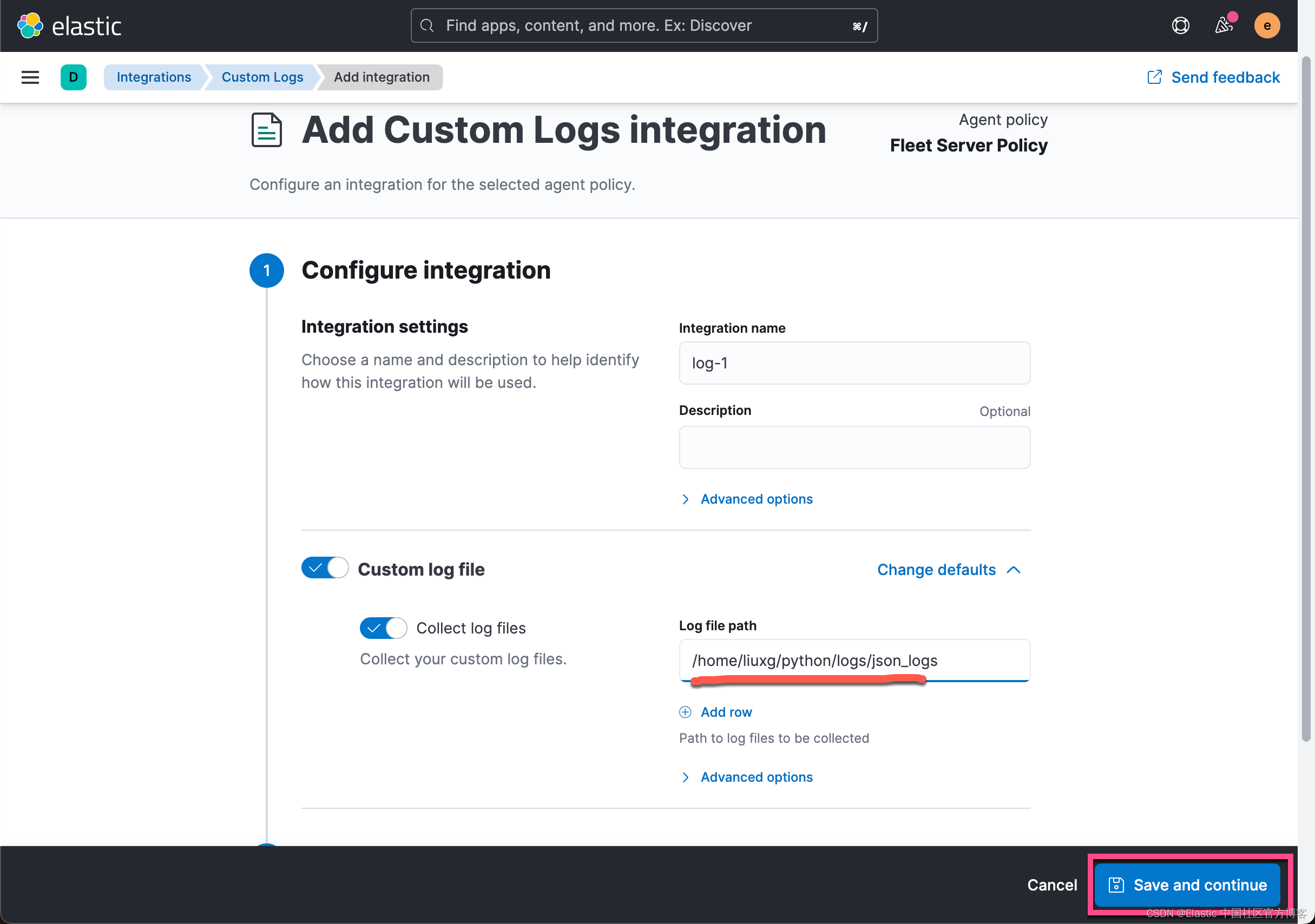Screen dimensions: 1315x924
Task: Expand Advanced options under Description
Action: pos(757,499)
